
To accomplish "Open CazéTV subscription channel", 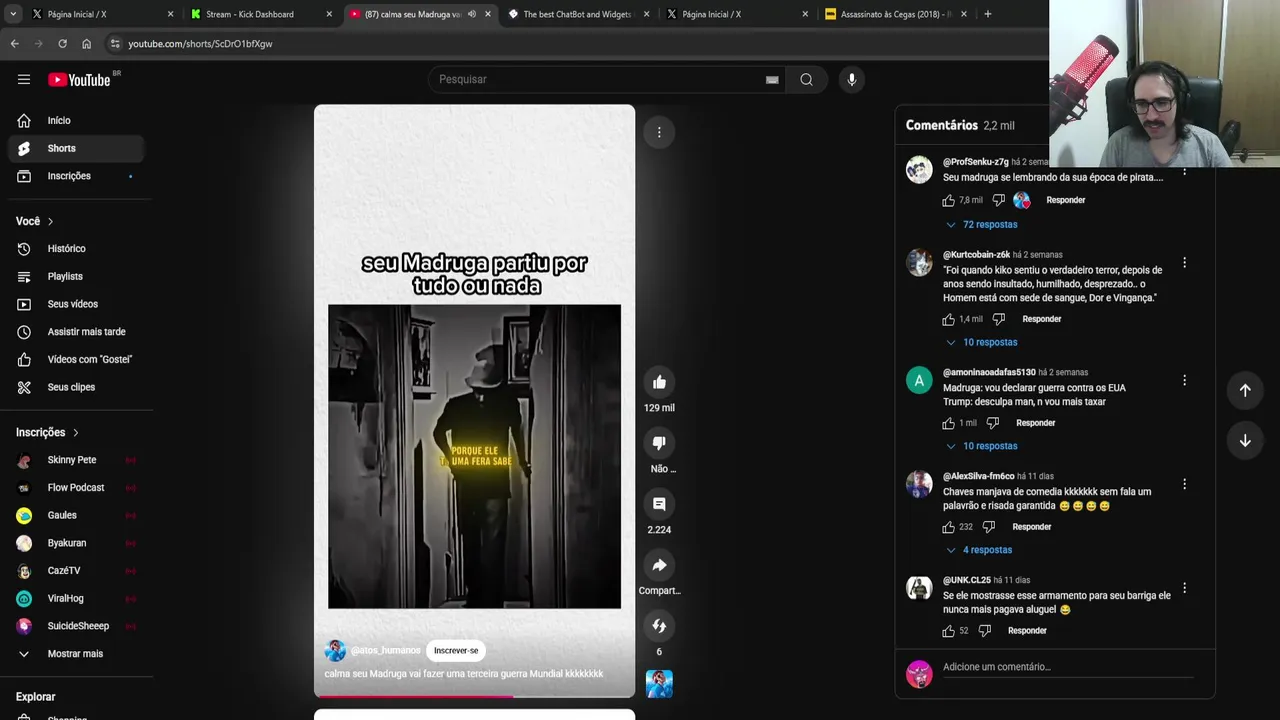I will coord(76,571).
